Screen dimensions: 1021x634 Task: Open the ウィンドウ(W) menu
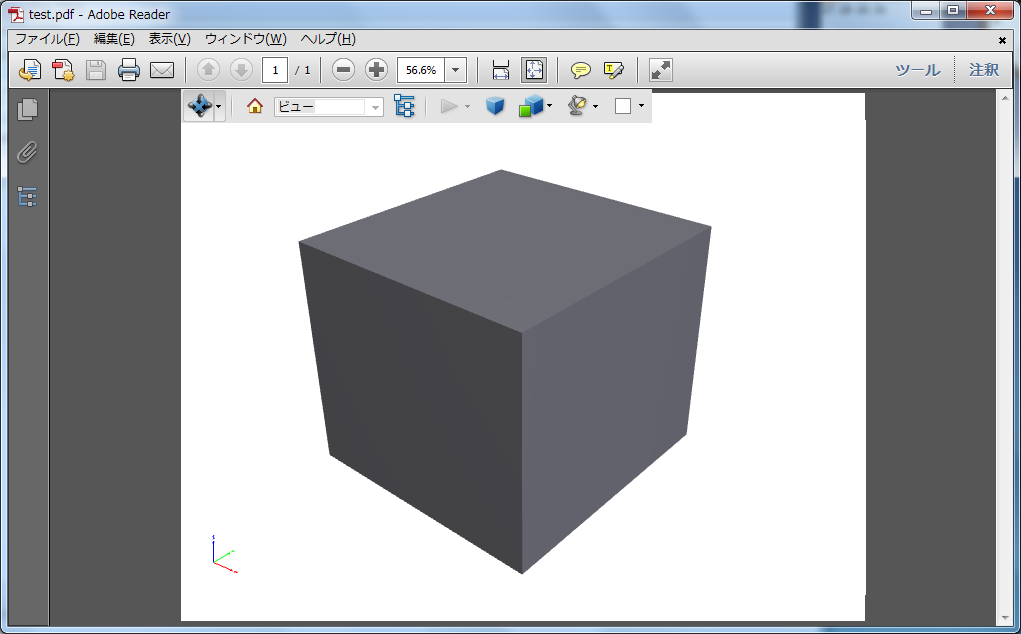[245, 39]
